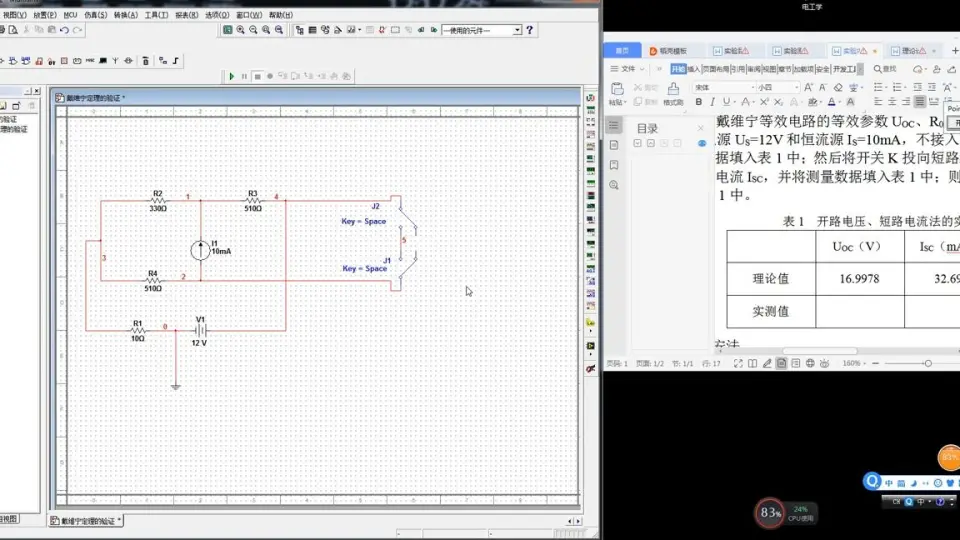
Task: Click the redo arrow in Multisim toolbar
Action: click(77, 29)
